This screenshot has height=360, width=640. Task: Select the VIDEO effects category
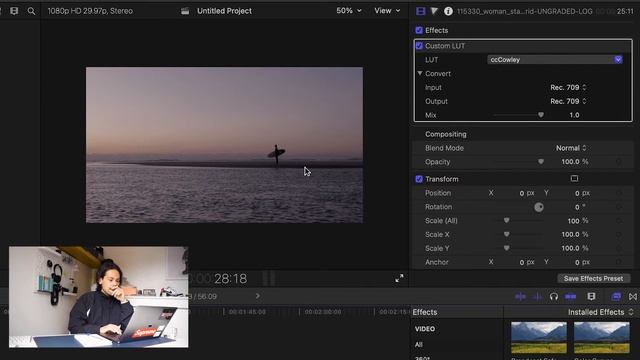tap(425, 329)
